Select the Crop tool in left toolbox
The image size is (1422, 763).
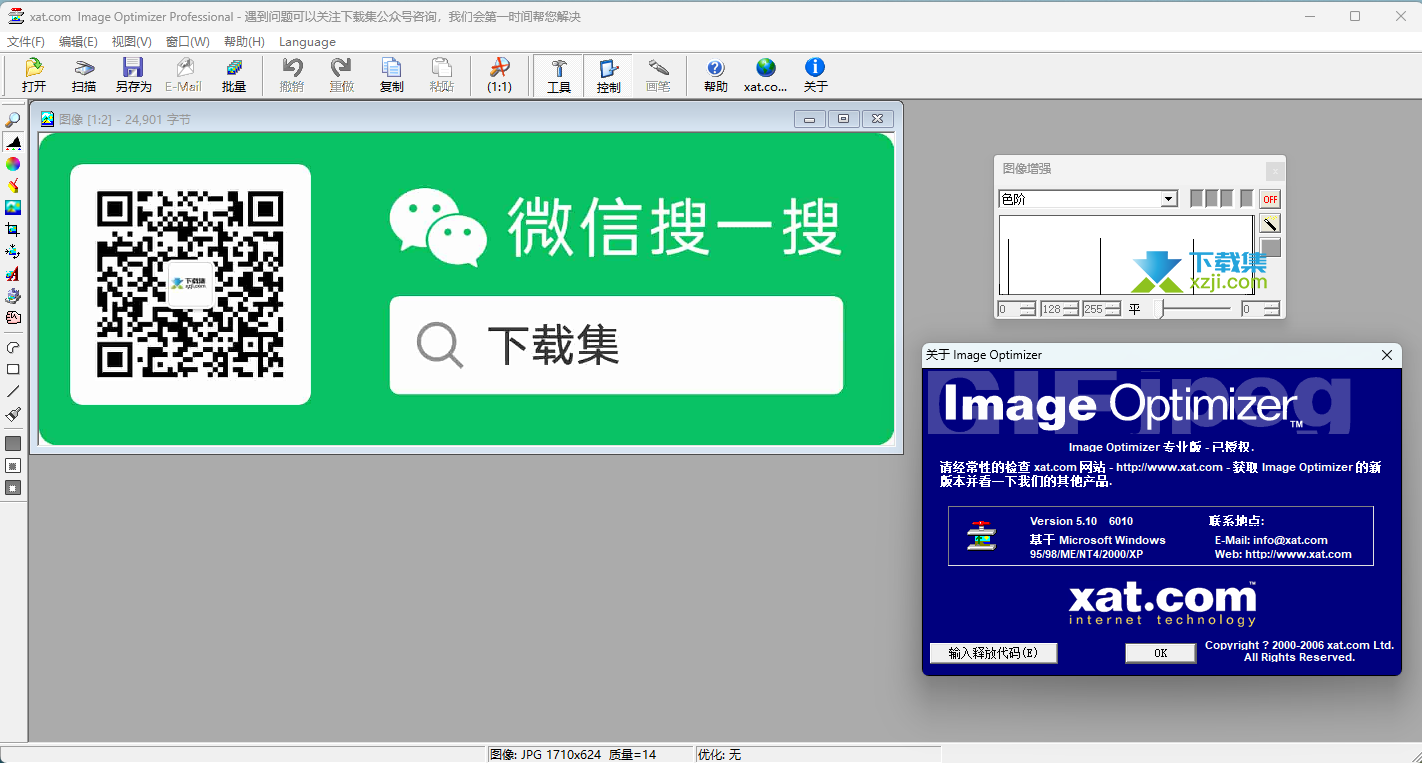coord(13,230)
